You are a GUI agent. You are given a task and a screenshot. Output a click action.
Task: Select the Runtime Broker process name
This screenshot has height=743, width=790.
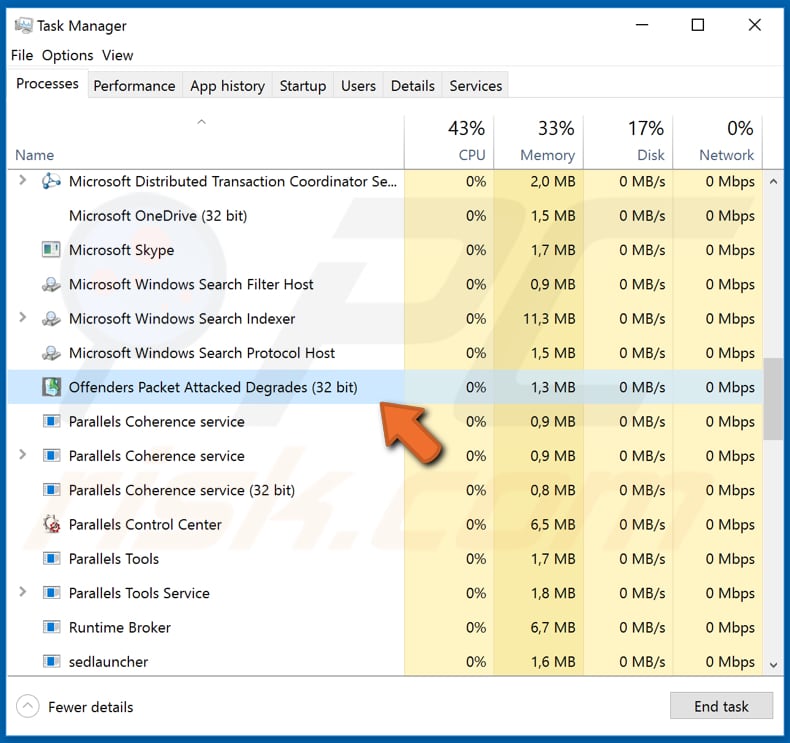[120, 627]
